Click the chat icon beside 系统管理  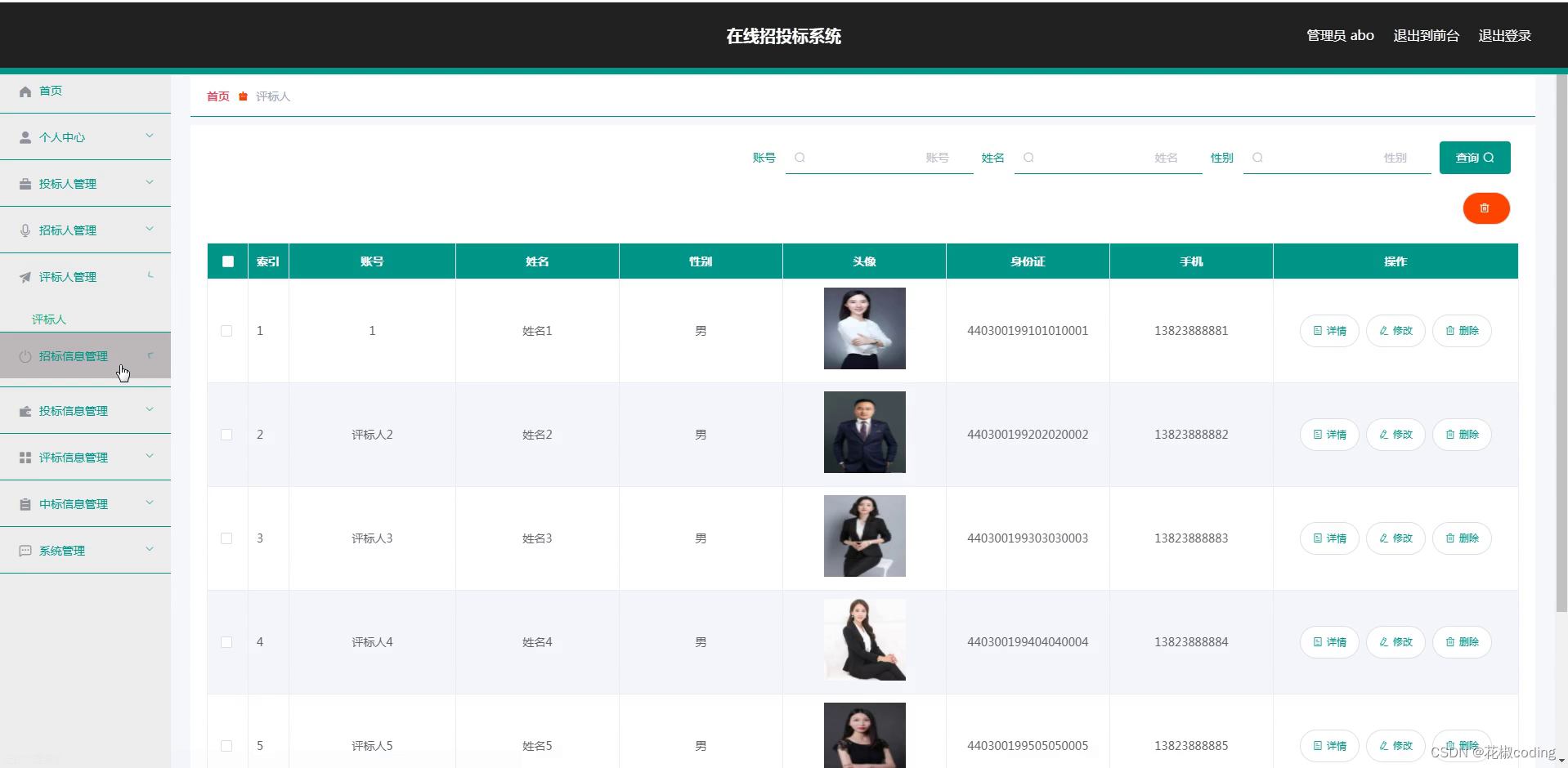pos(25,551)
